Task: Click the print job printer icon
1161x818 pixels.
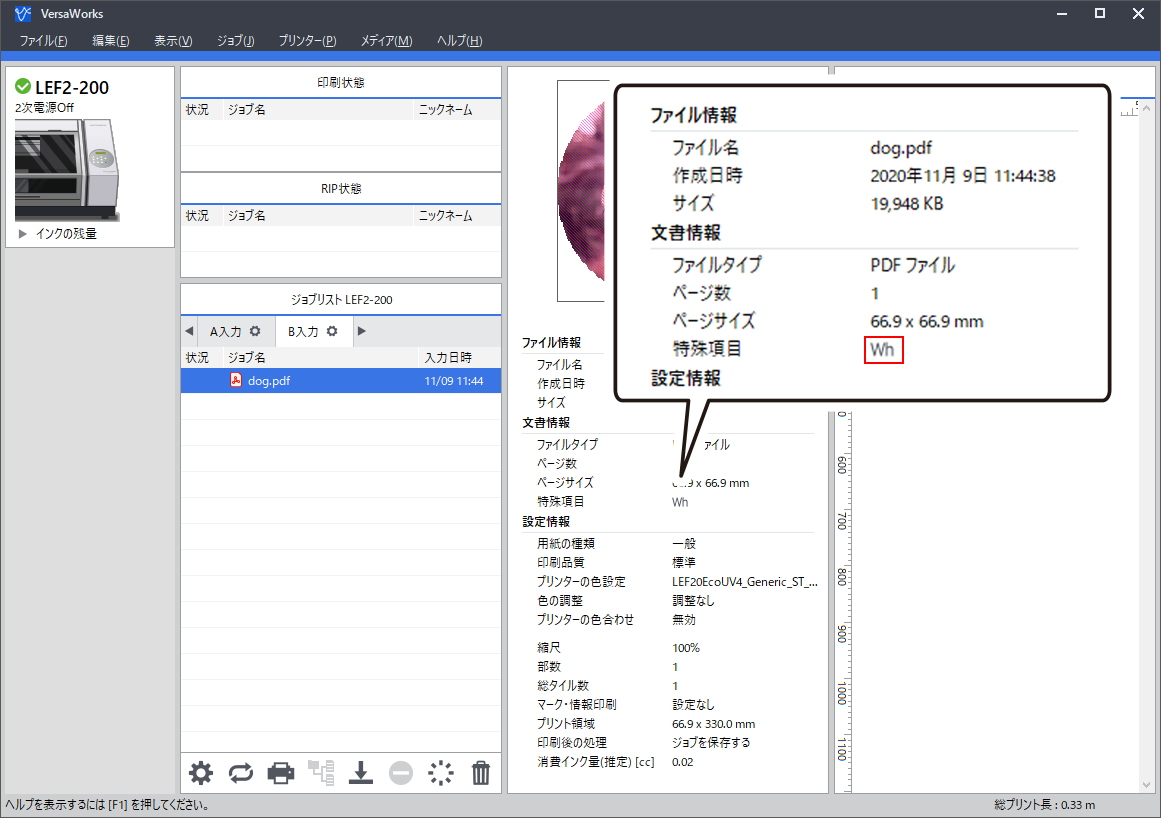Action: coord(281,773)
